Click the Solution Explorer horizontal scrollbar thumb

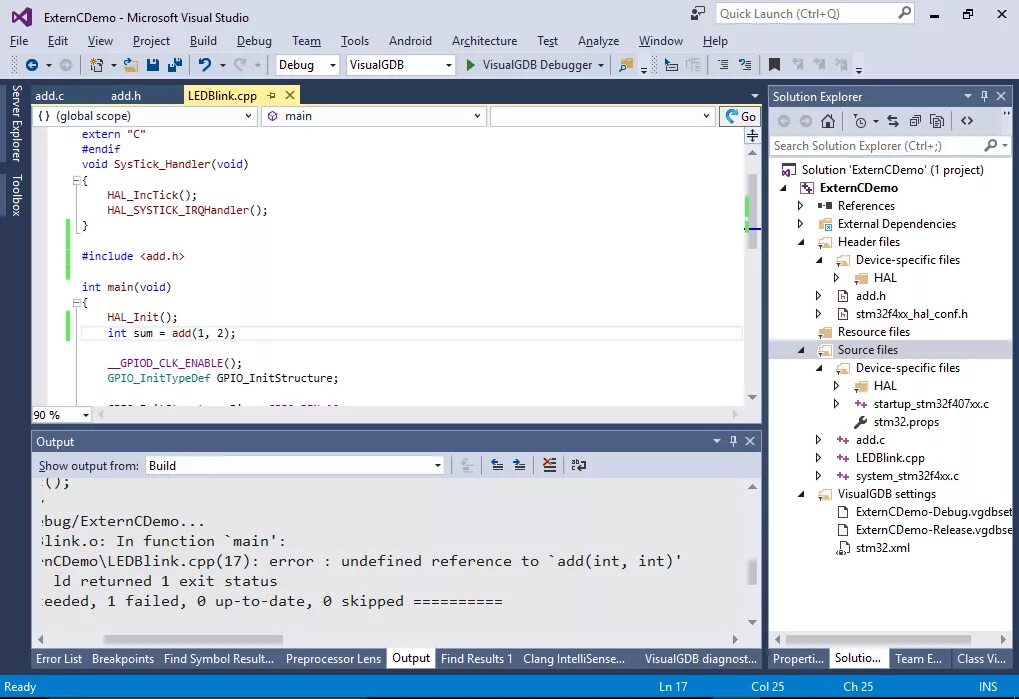click(878, 639)
